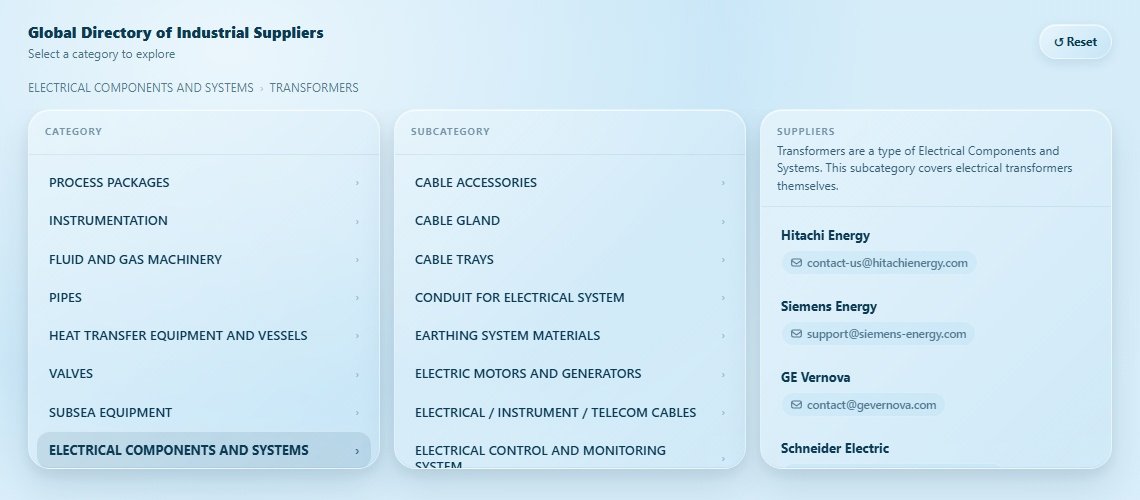This screenshot has height=500, width=1140.
Task: Choose the Valves category
Action: (71, 374)
